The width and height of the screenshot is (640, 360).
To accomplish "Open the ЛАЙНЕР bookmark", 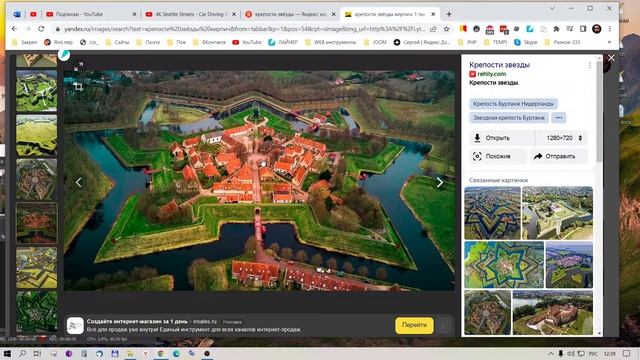I will pos(283,42).
